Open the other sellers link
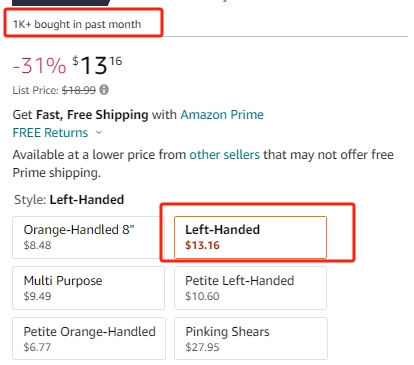Screen dimensions: 414x365 [x=224, y=155]
